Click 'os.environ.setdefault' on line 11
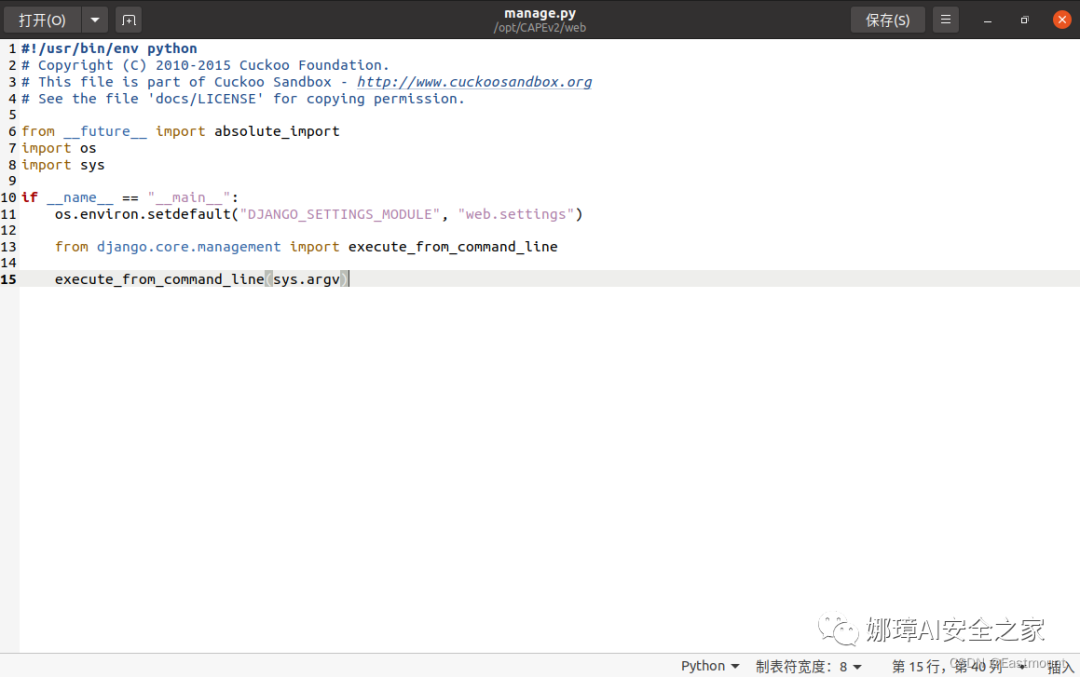The width and height of the screenshot is (1080, 677). 143,214
